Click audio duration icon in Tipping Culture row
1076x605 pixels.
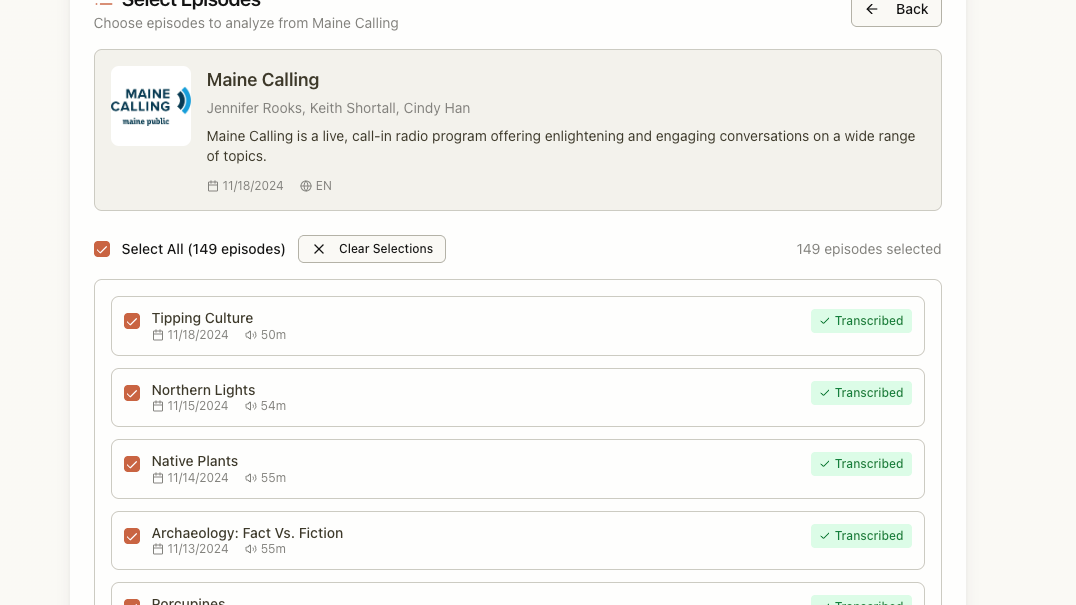click(x=250, y=335)
